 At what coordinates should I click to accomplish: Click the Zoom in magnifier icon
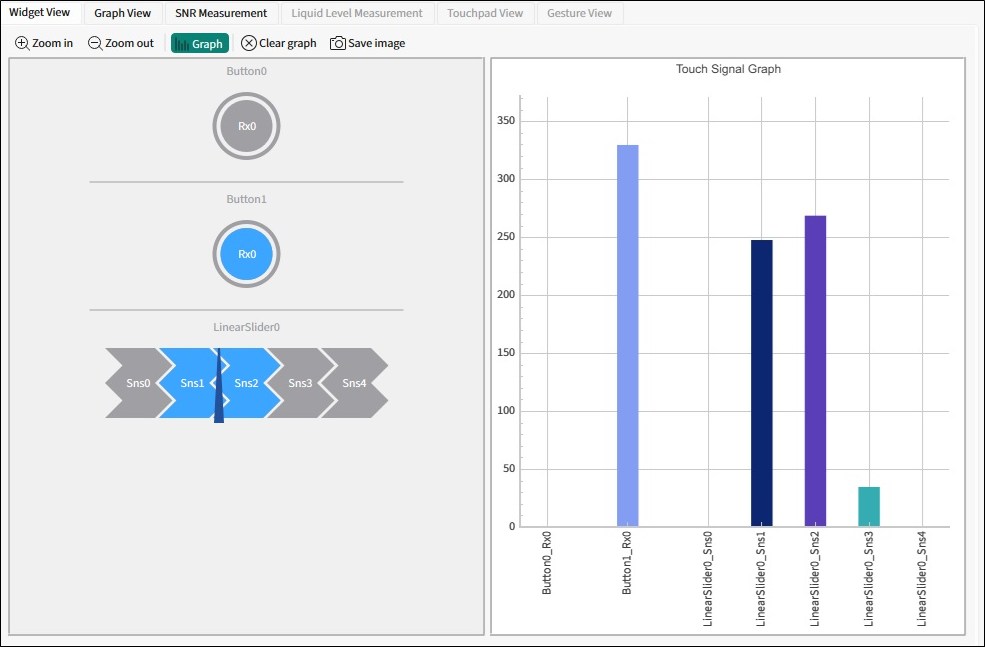point(23,43)
